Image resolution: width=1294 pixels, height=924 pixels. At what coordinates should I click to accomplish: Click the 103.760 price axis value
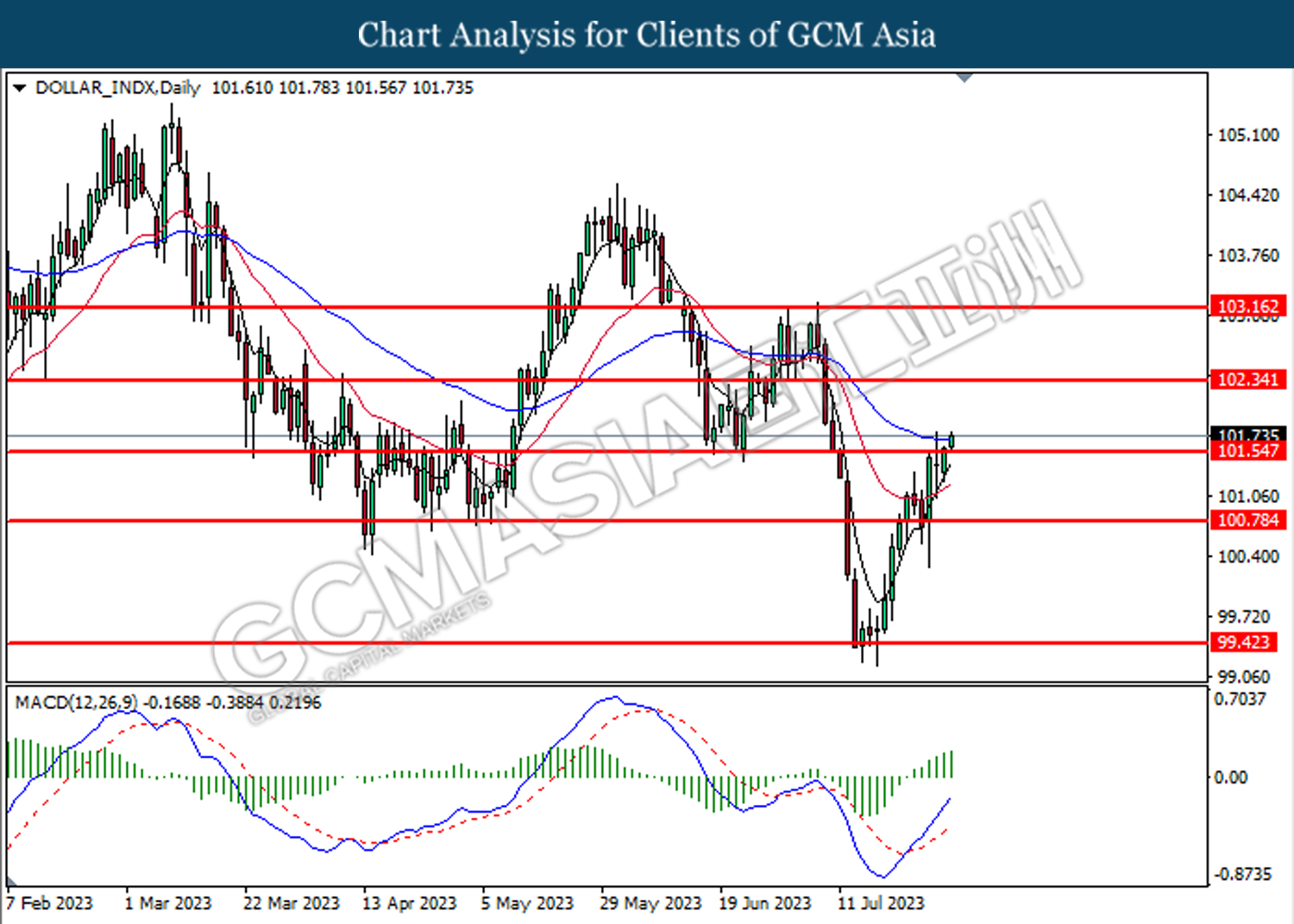[x=1248, y=256]
